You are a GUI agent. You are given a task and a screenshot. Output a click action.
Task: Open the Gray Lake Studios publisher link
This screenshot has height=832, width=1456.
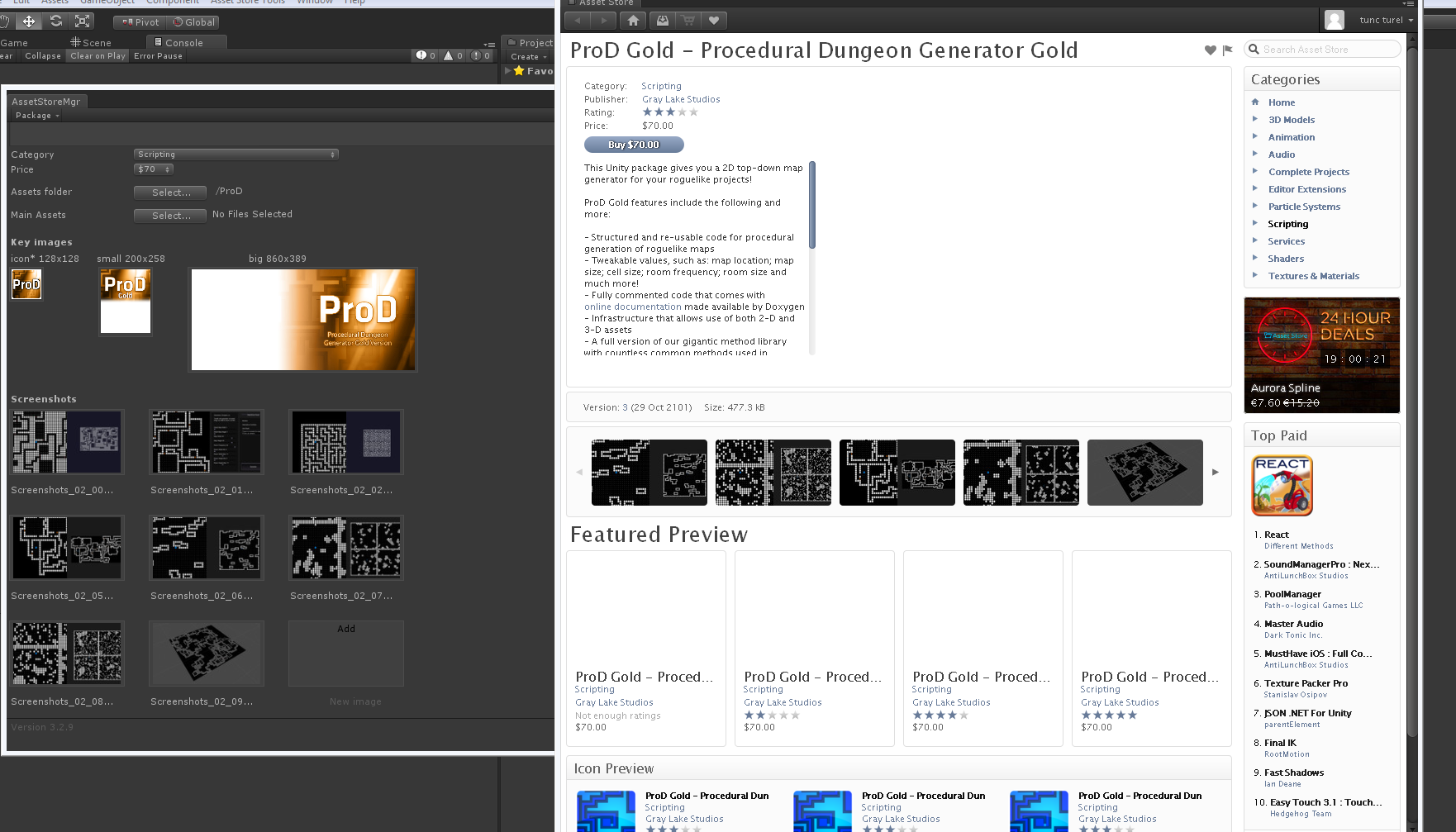[x=681, y=99]
